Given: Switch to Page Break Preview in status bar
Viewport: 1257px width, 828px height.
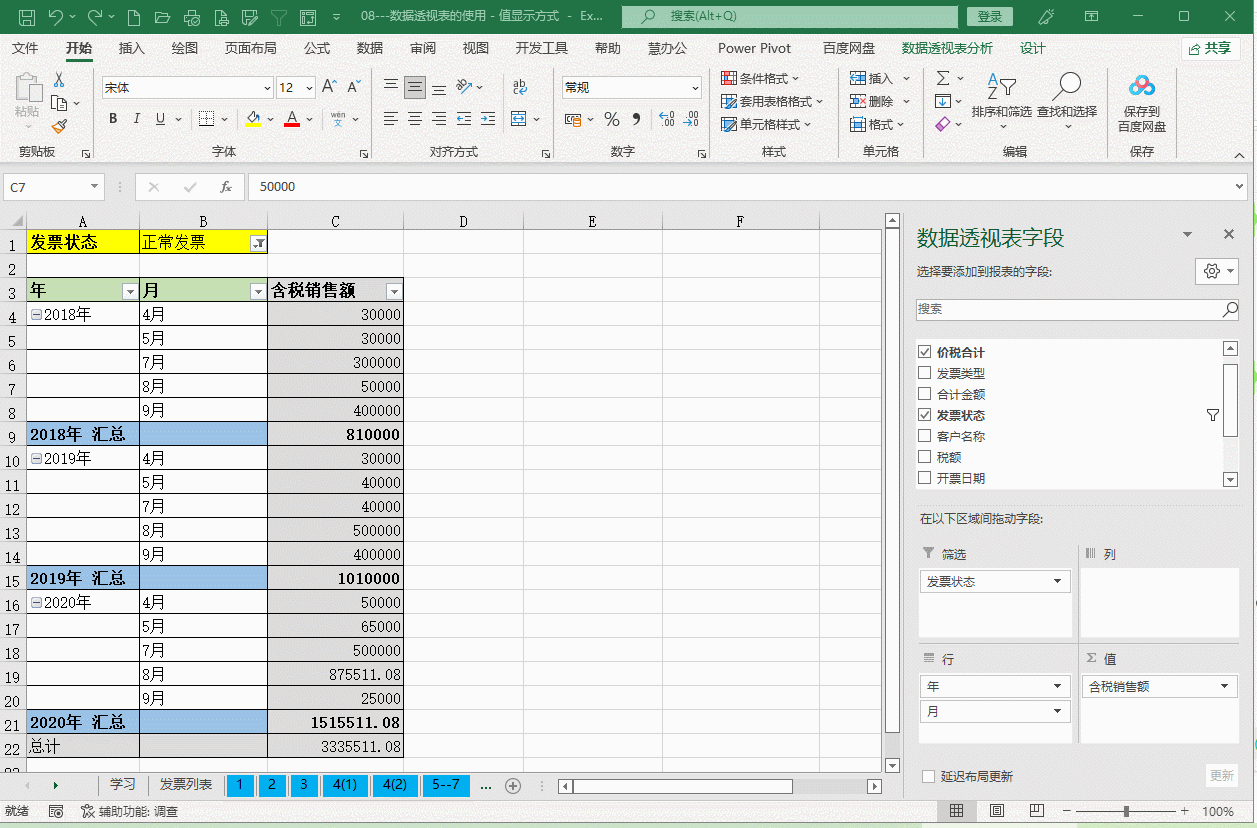Looking at the screenshot, I should pyautogui.click(x=1036, y=811).
